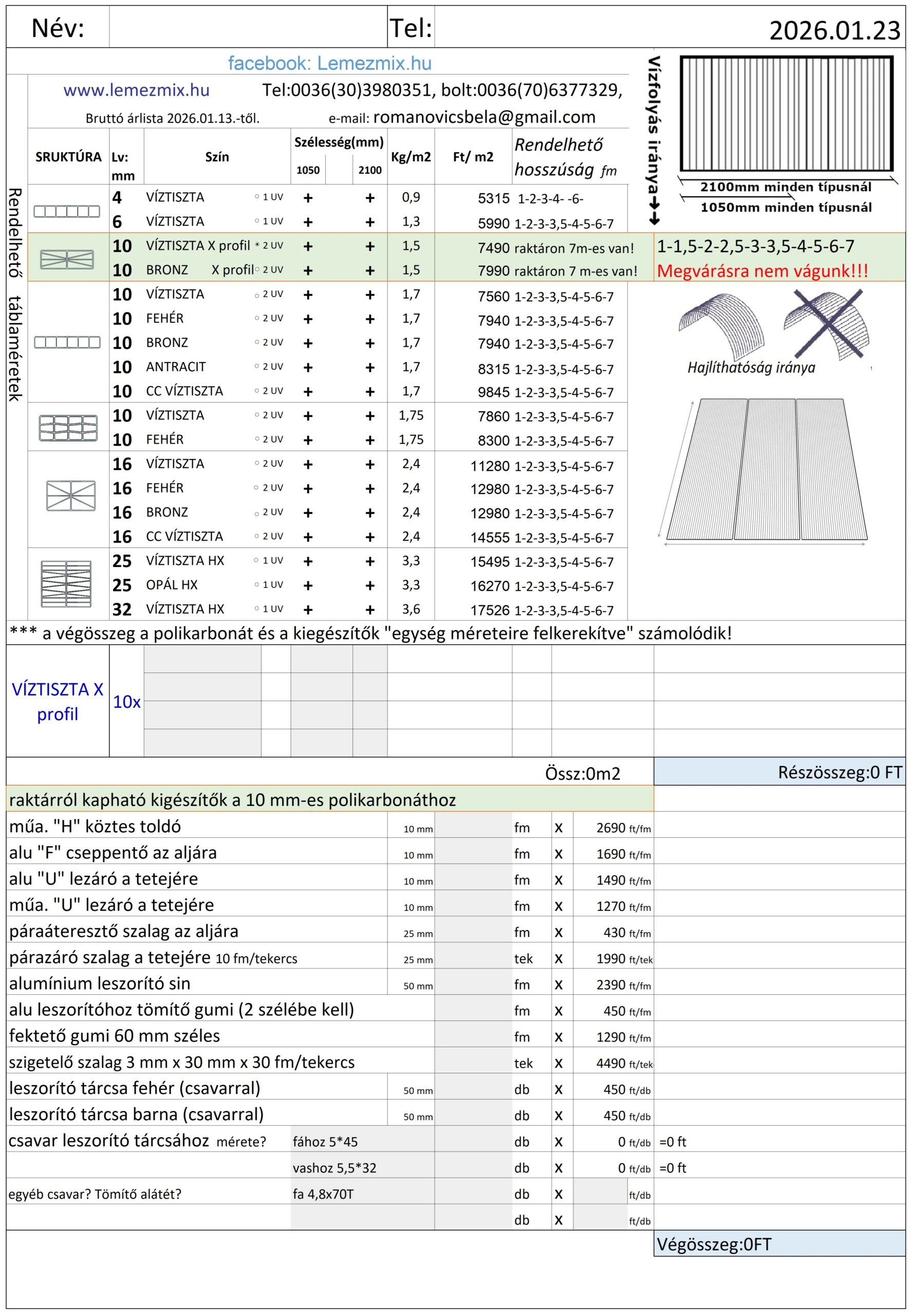The width and height of the screenshot is (912, 1316).
Task: Select the radio button for 25 OPÁL HX
Action: [x=257, y=584]
